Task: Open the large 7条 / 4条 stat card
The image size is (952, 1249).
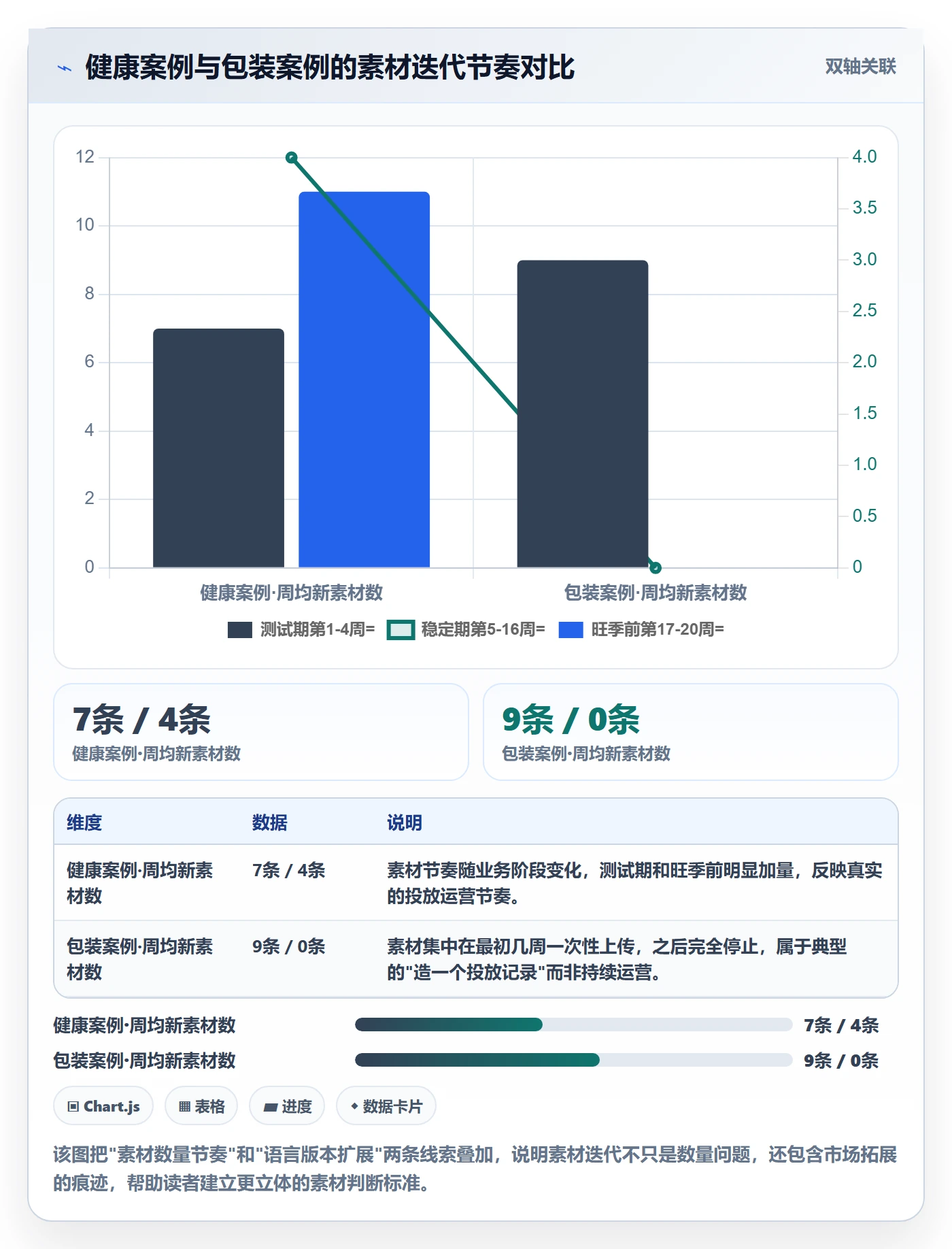Action: 261,732
